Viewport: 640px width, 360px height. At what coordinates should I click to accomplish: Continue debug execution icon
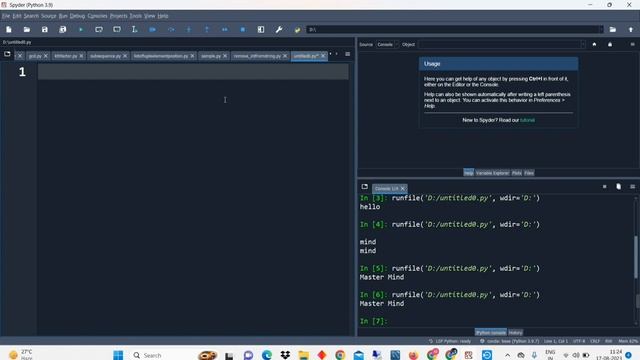click(x=224, y=29)
